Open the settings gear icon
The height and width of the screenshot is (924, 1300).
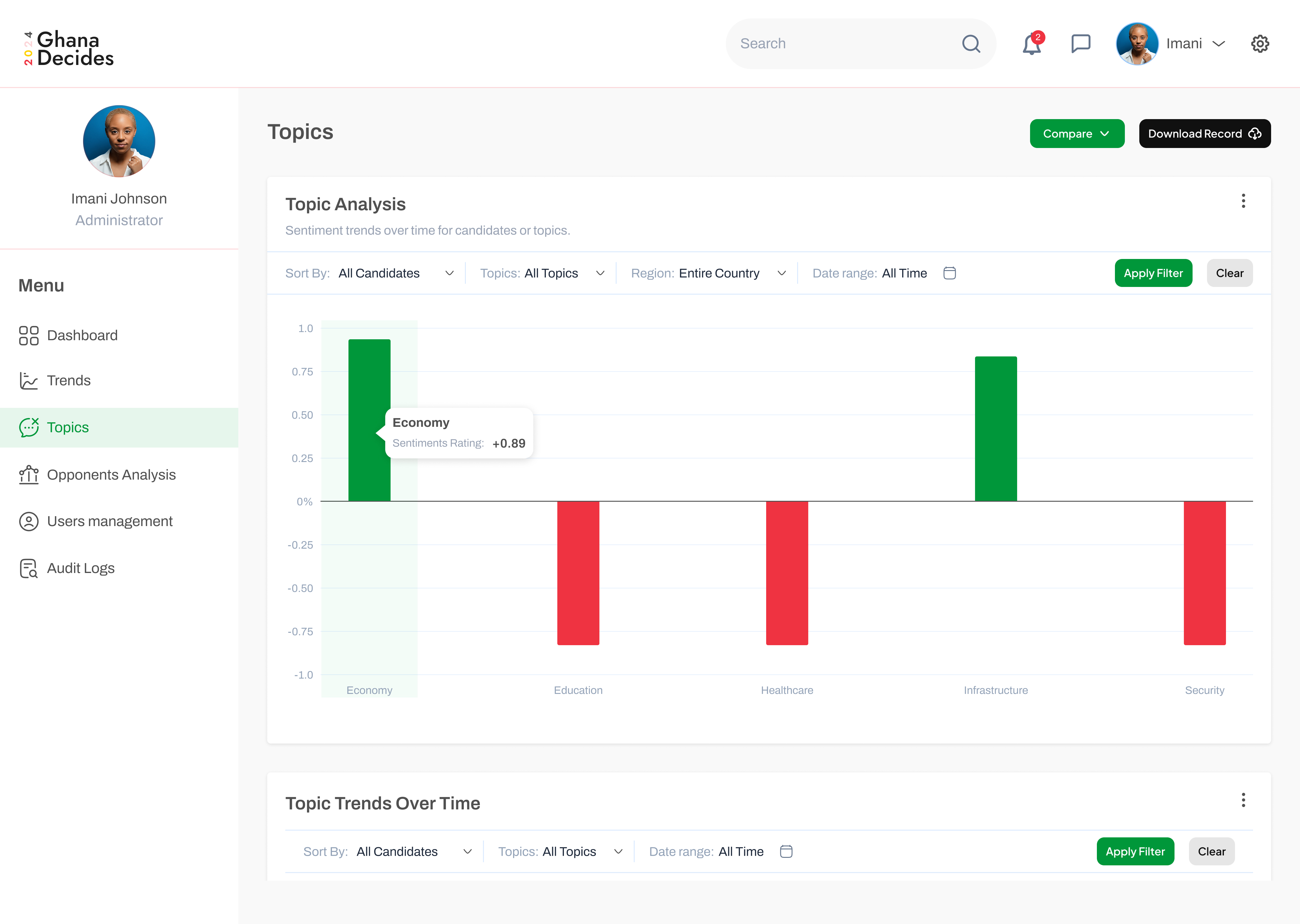click(x=1260, y=44)
